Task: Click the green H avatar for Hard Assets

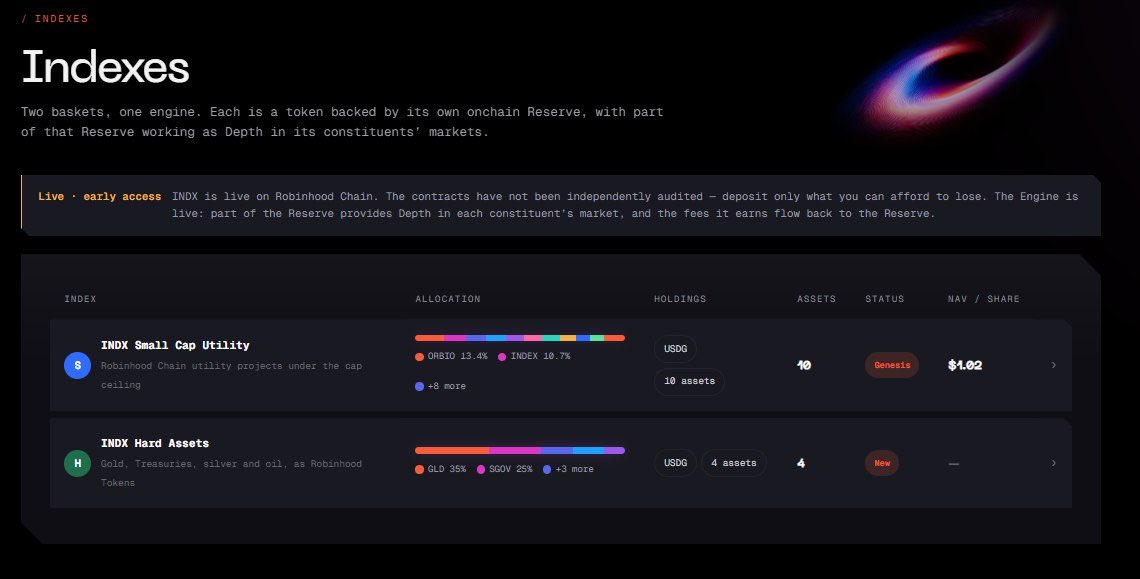Action: (78, 463)
